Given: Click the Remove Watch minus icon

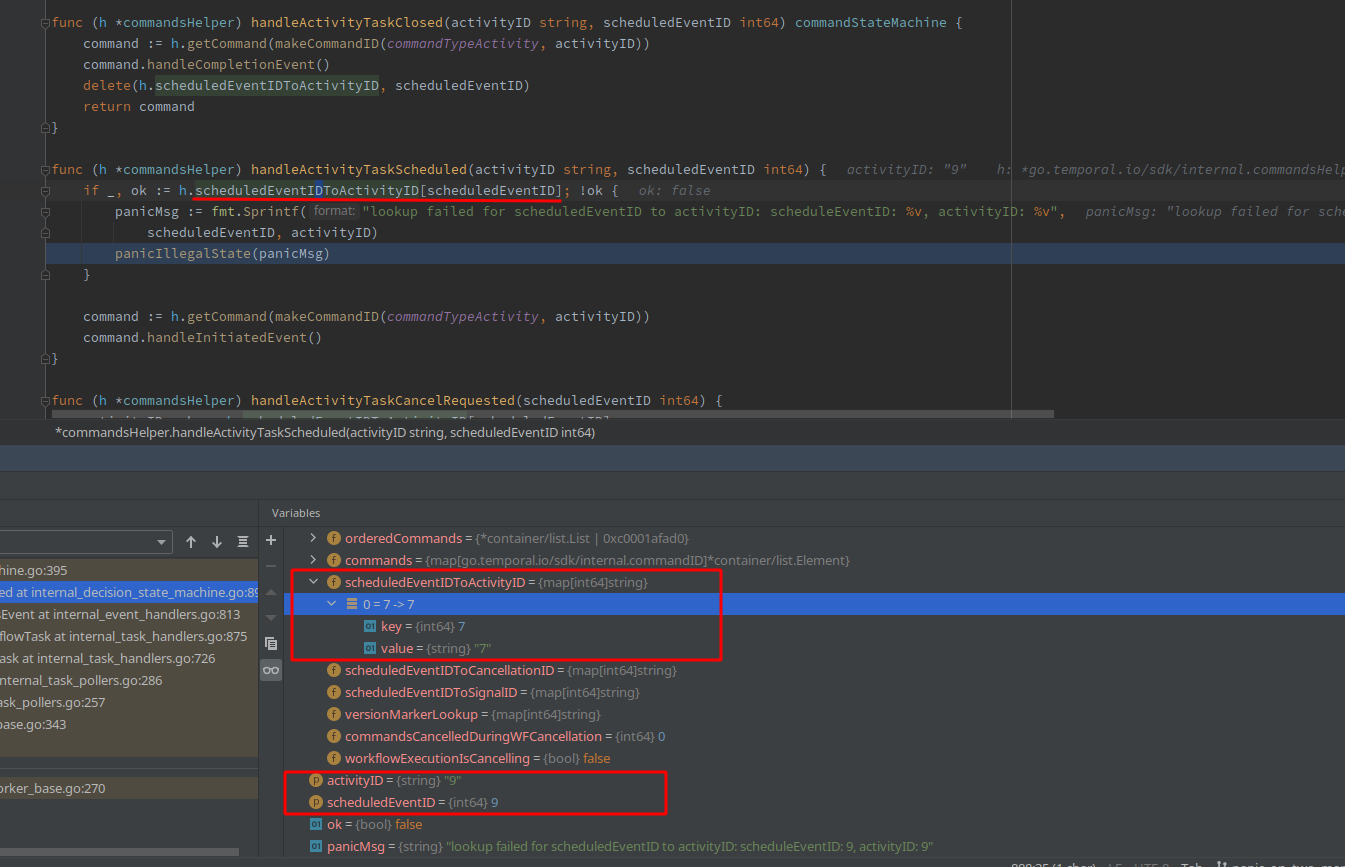Looking at the screenshot, I should pyautogui.click(x=271, y=566).
